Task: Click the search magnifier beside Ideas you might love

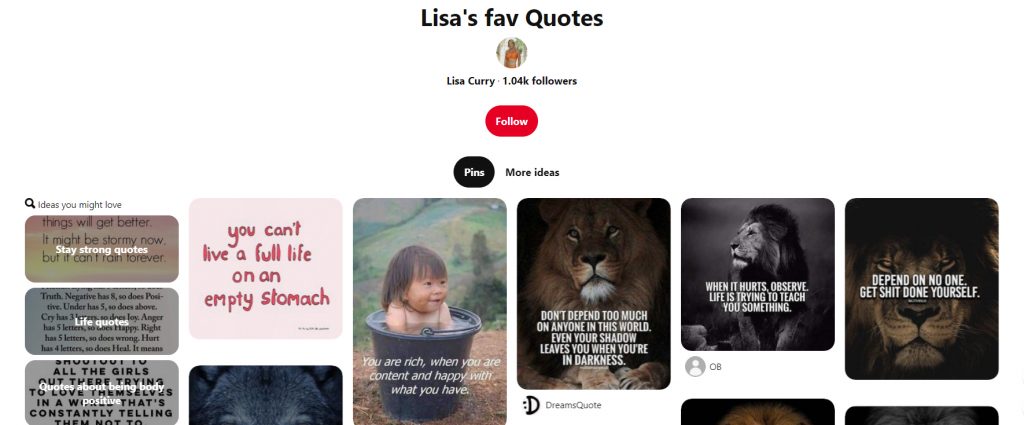Action: point(30,204)
